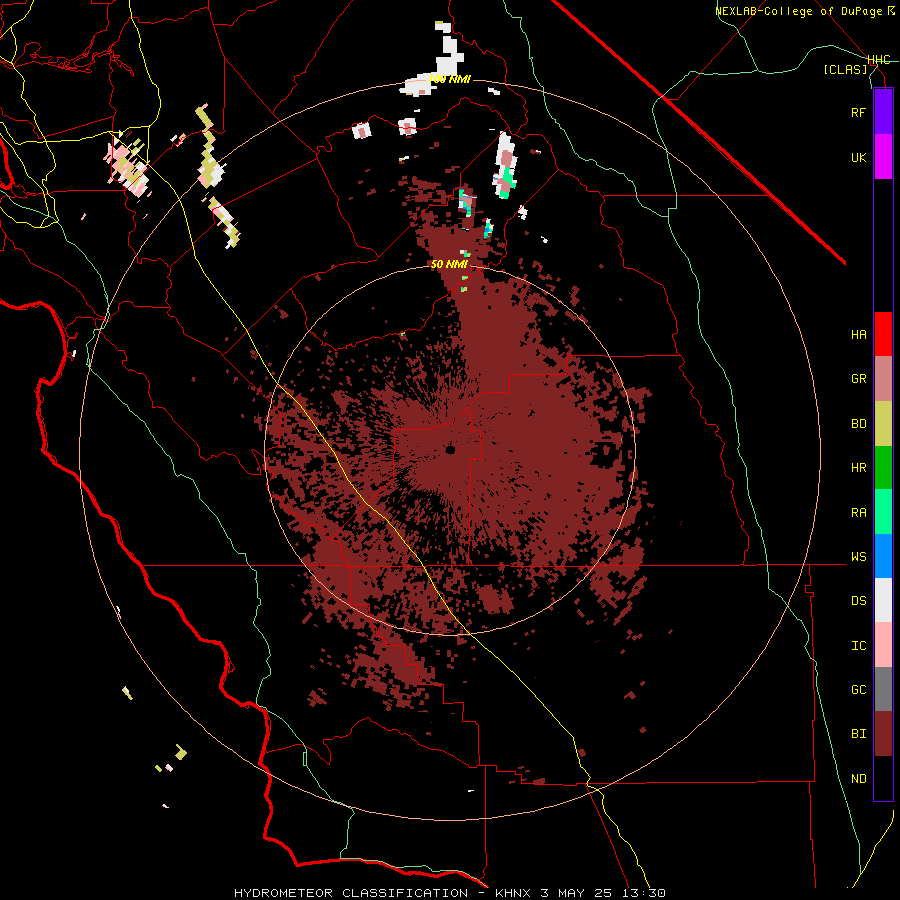
Task: Click the RA light green swatch
Action: point(883,512)
